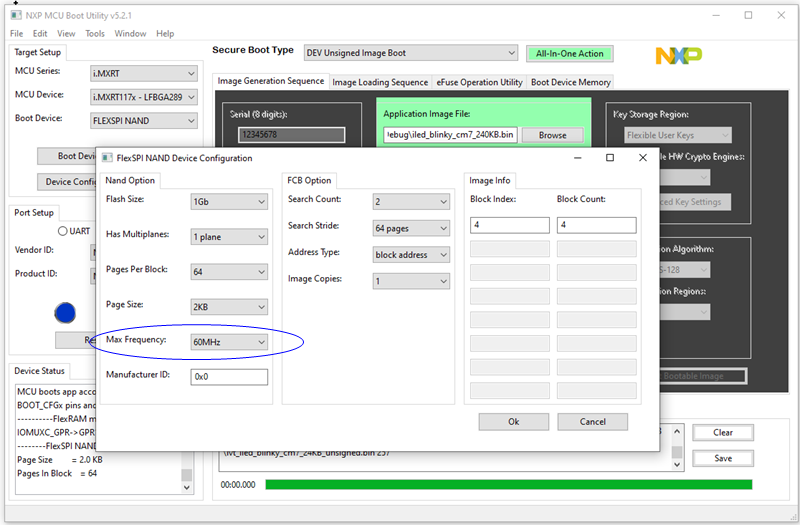Click the 'Page Size = 2.0 KB' status line
Screen dimensions: 800x525
(x=60, y=460)
